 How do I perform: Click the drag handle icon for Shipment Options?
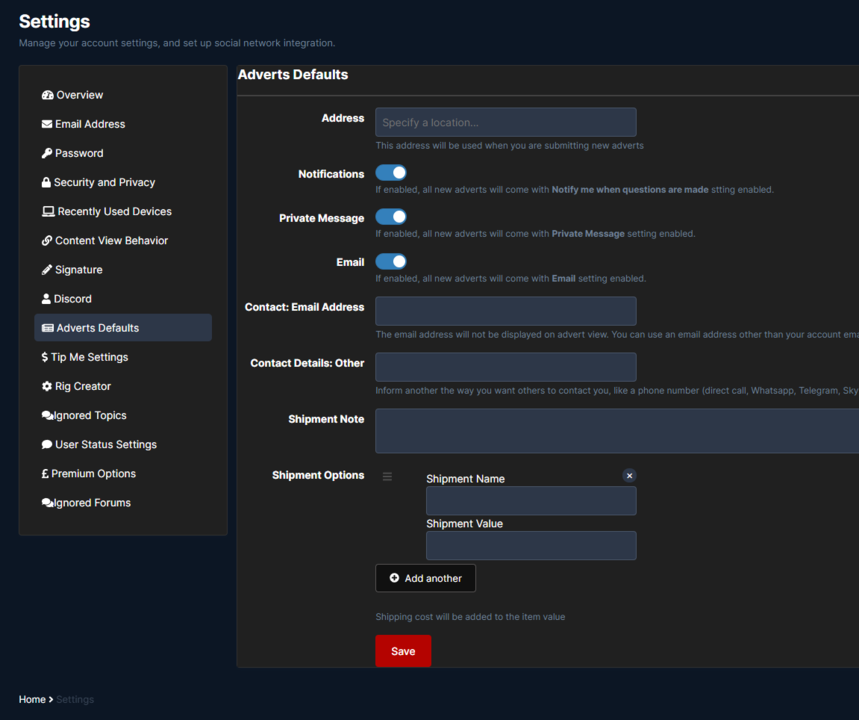[x=388, y=476]
